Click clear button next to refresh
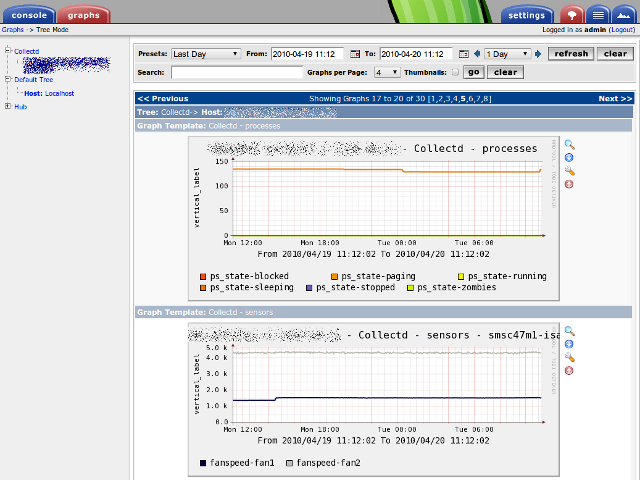Image resolution: width=640 pixels, height=480 pixels. coord(615,54)
